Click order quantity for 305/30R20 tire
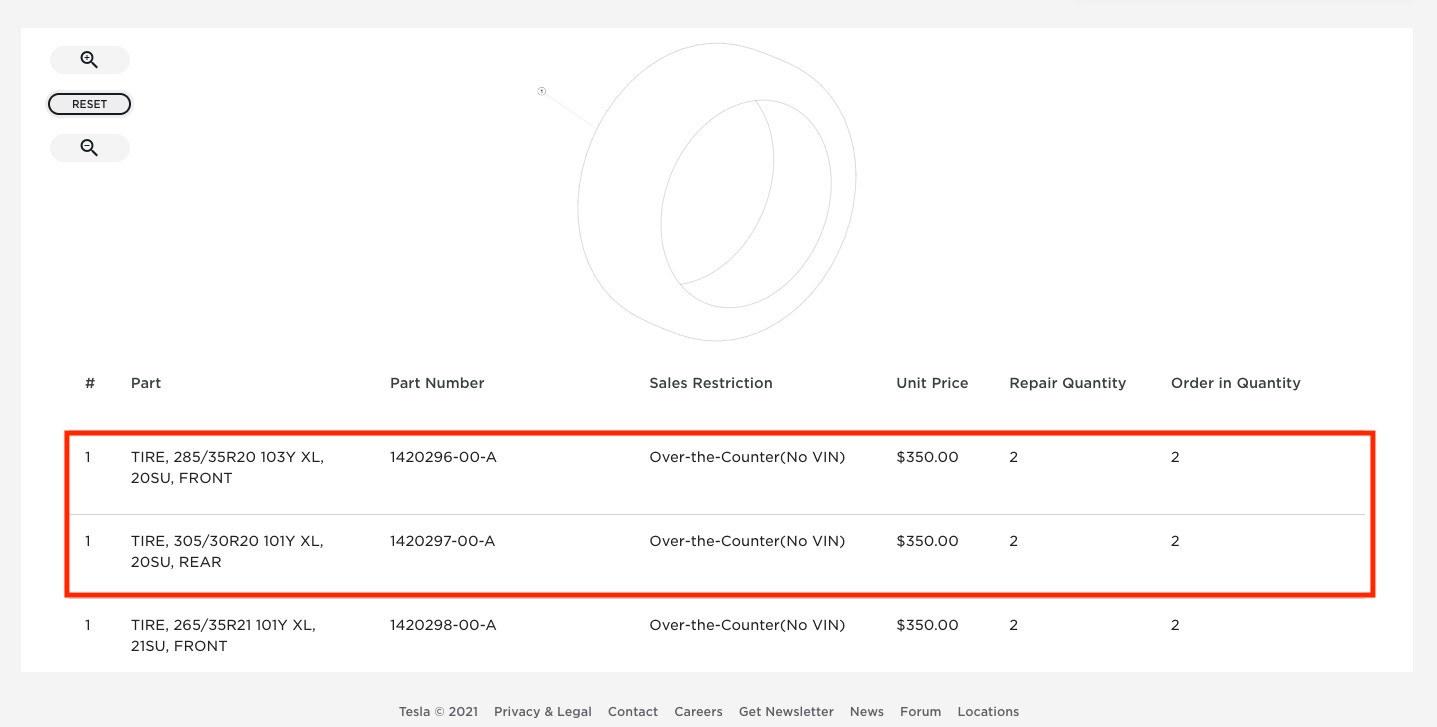Viewport: 1437px width, 727px height. pyautogui.click(x=1175, y=541)
